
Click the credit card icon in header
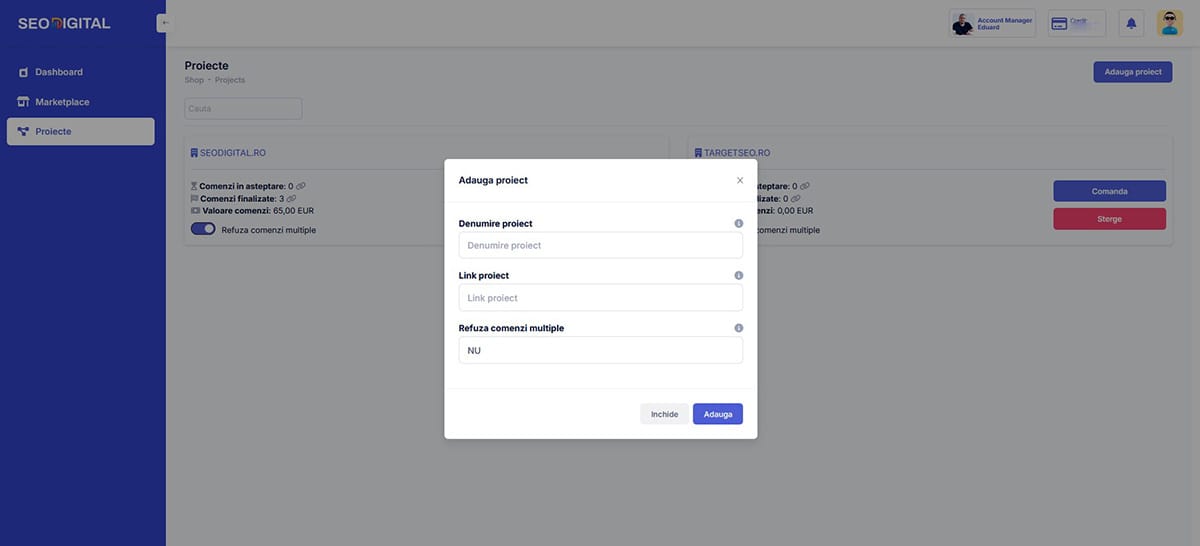(1059, 23)
